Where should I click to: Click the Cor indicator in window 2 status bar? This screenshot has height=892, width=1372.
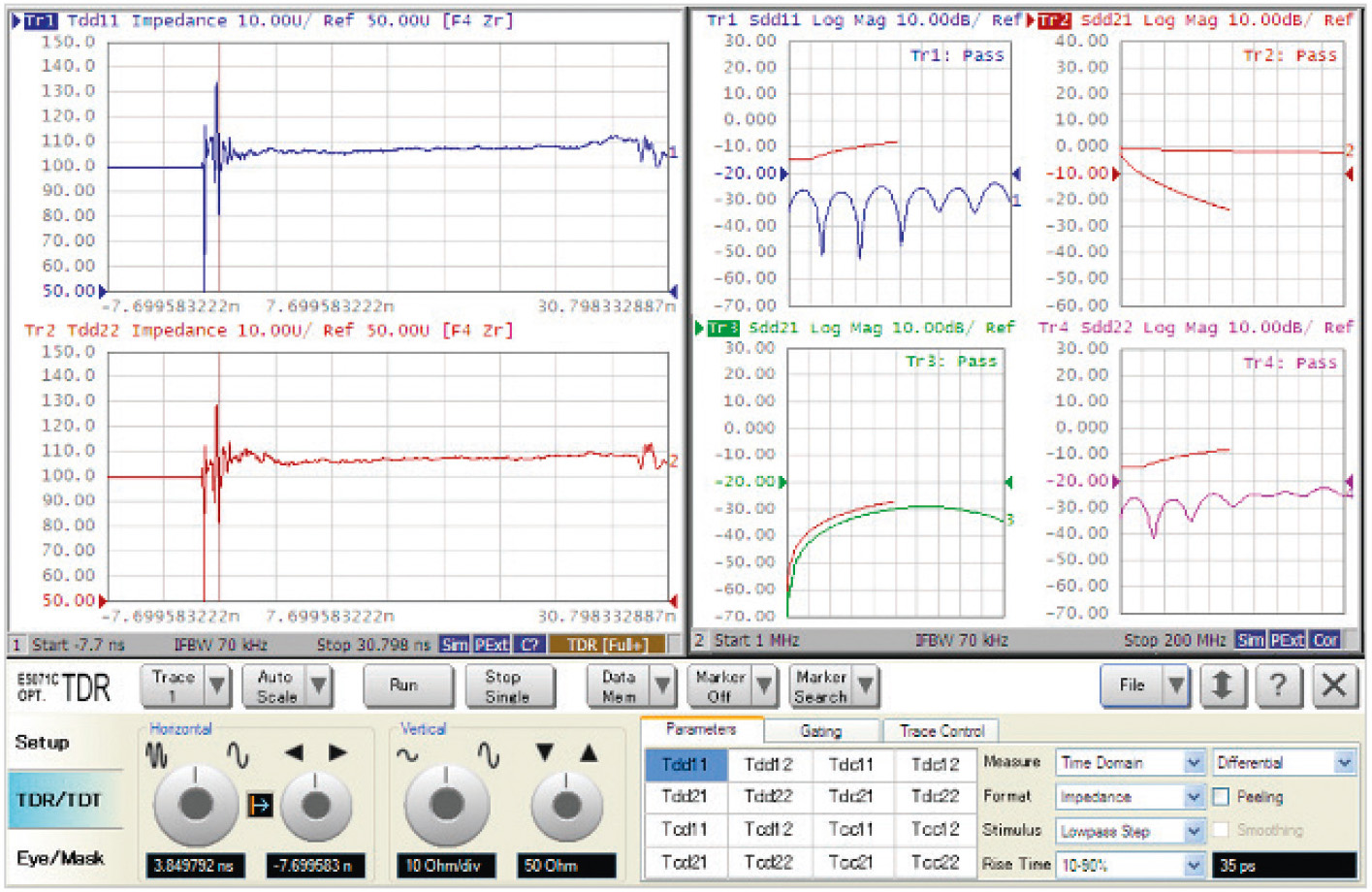1326,640
